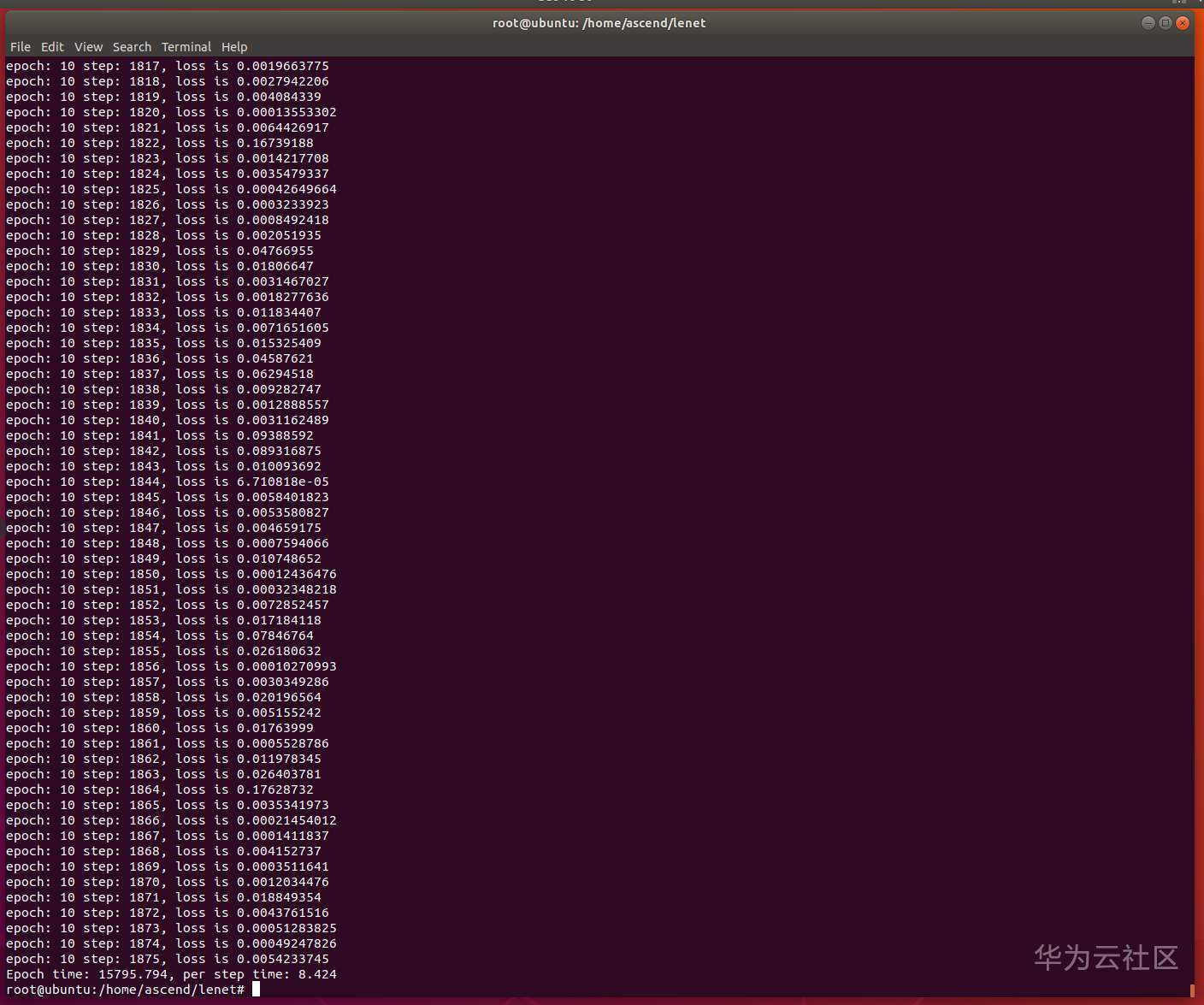Select the Epoch time 15795.794 summary line
This screenshot has height=1005, width=1204.
171,974
